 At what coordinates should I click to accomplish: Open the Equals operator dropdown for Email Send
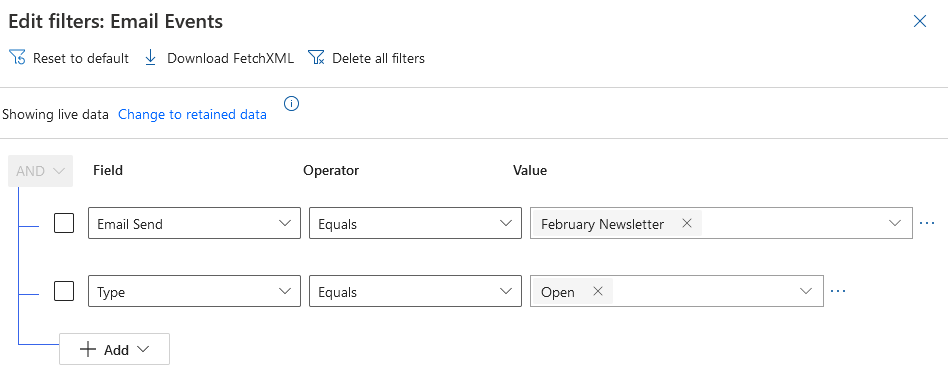pyautogui.click(x=415, y=223)
